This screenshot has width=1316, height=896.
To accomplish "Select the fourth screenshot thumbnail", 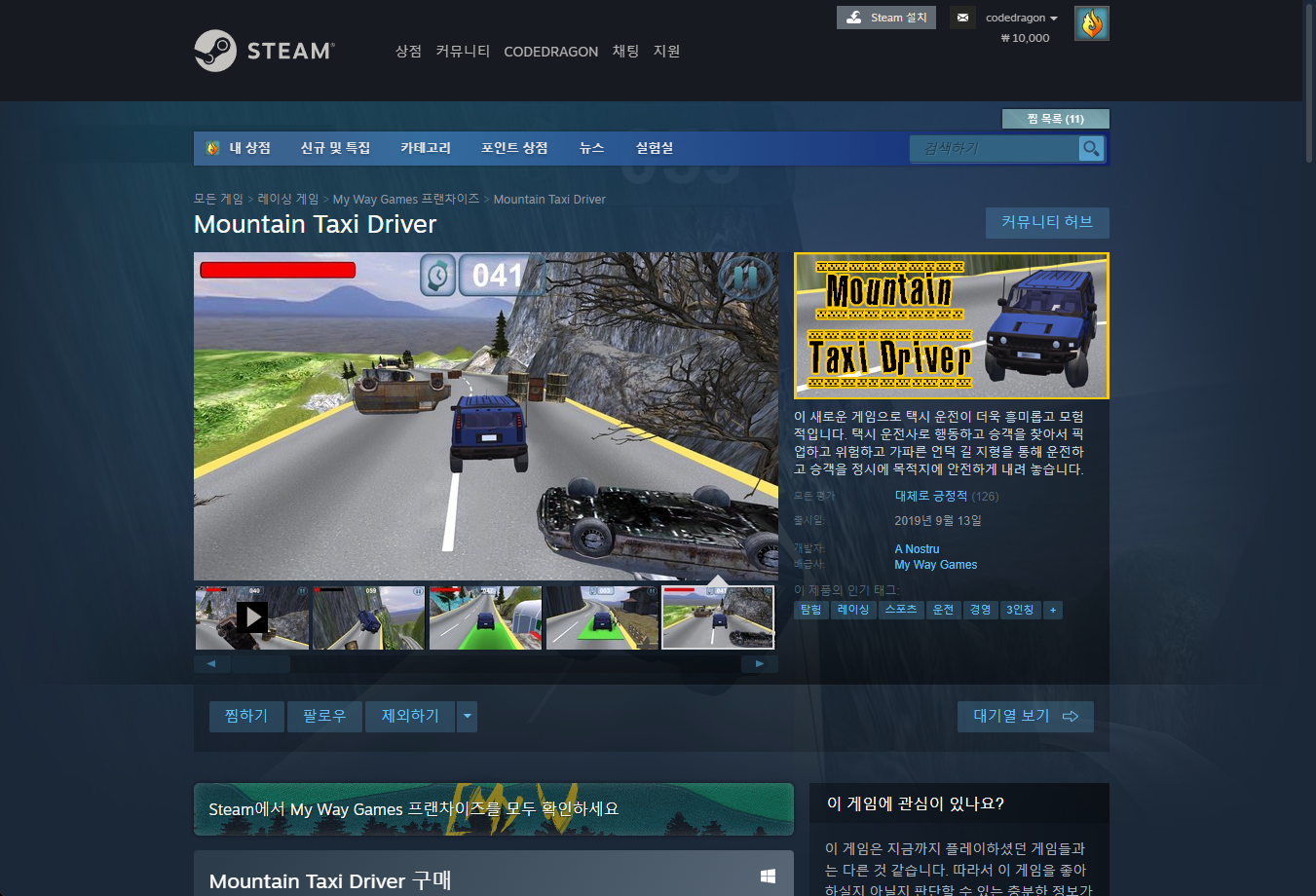I will (x=603, y=617).
